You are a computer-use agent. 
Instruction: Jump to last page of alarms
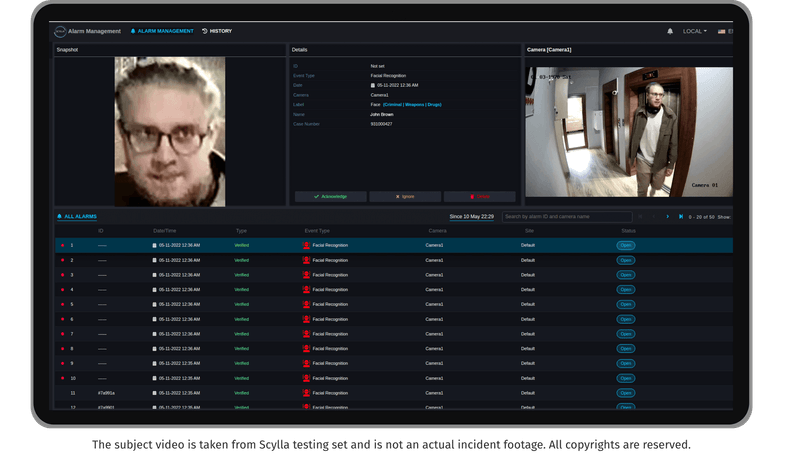(x=681, y=216)
